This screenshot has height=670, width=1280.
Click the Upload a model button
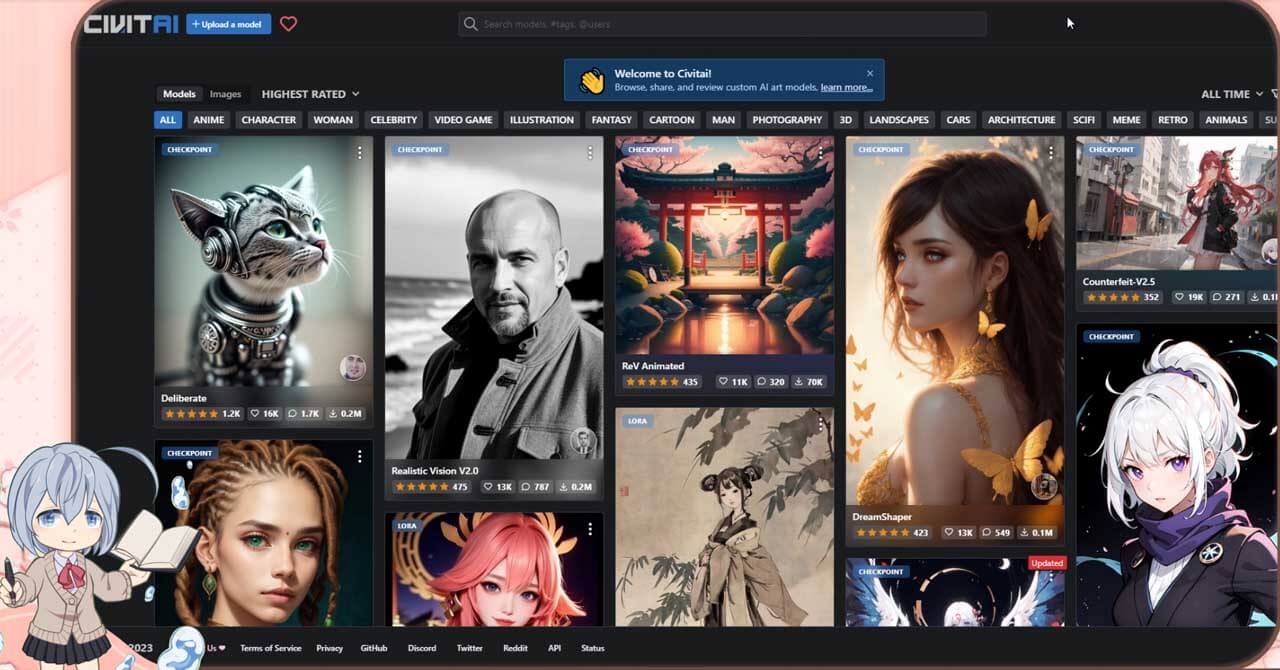coord(228,24)
